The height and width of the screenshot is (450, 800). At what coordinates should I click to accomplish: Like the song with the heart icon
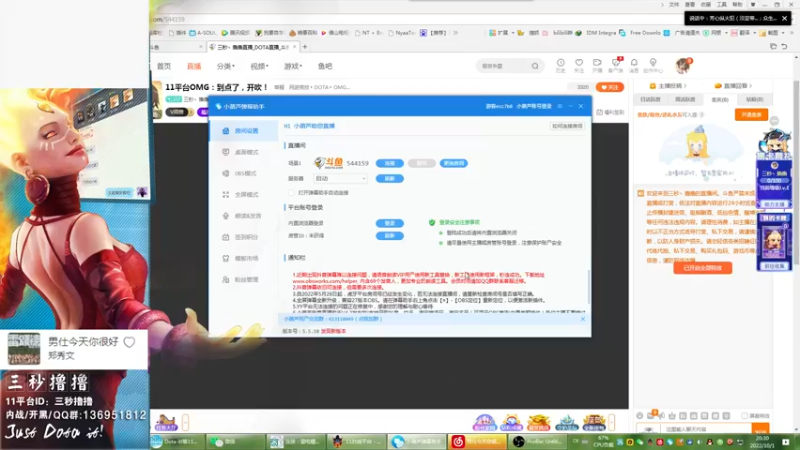click(129, 342)
